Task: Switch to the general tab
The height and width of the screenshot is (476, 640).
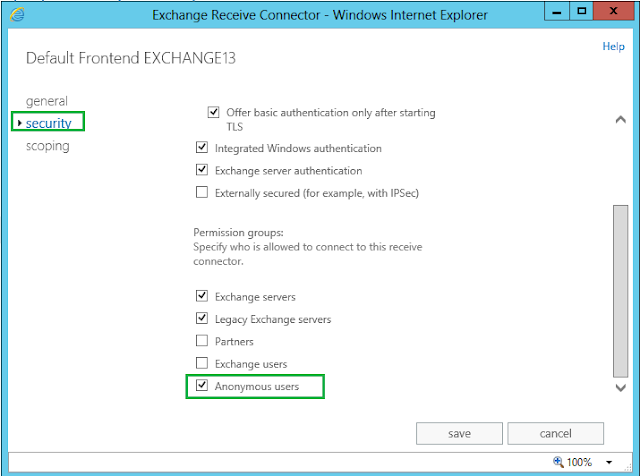Action: [47, 101]
